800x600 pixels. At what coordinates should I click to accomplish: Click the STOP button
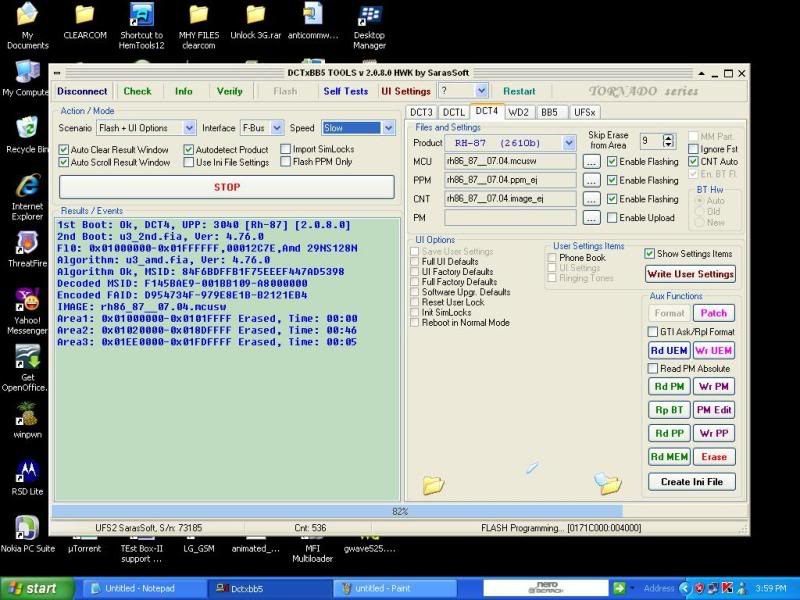(227, 187)
